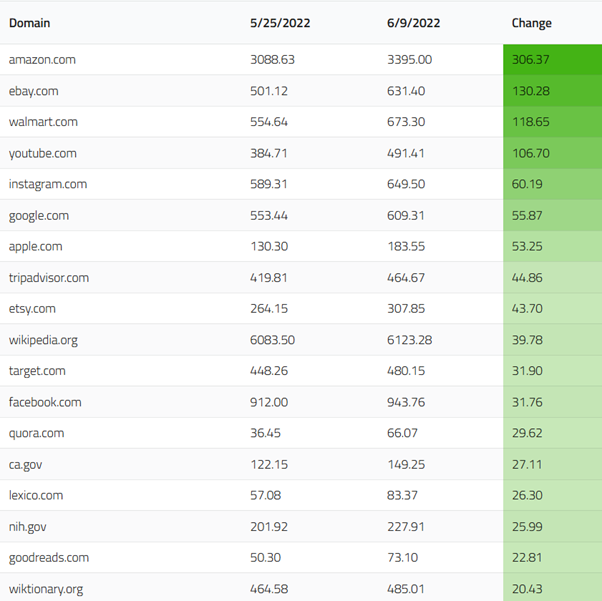Image resolution: width=602 pixels, height=601 pixels.
Task: Select ebay.com value 501.12
Action: [269, 91]
